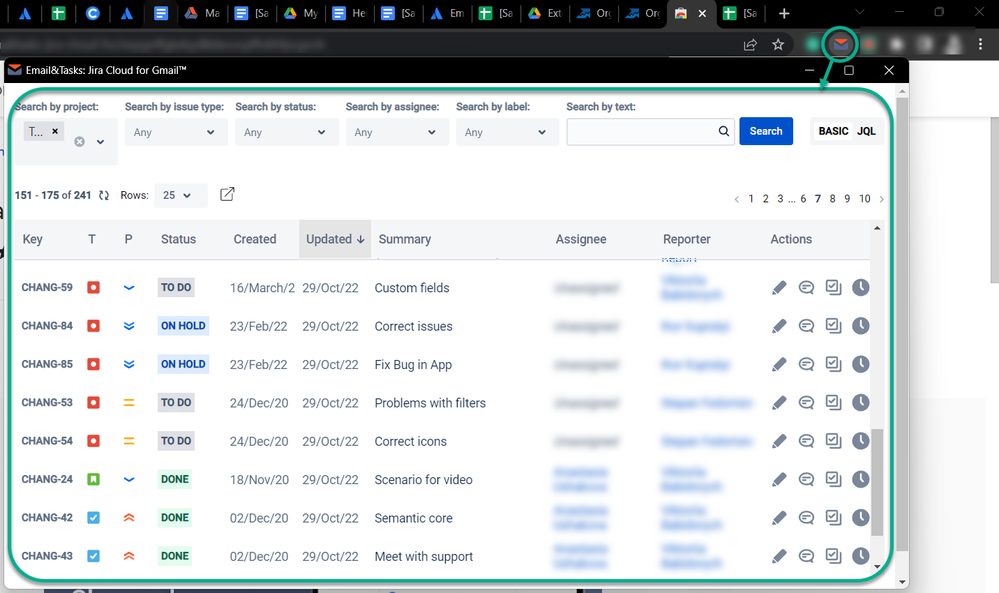Sort issues by Status column
The image size is (999, 593).
point(178,239)
